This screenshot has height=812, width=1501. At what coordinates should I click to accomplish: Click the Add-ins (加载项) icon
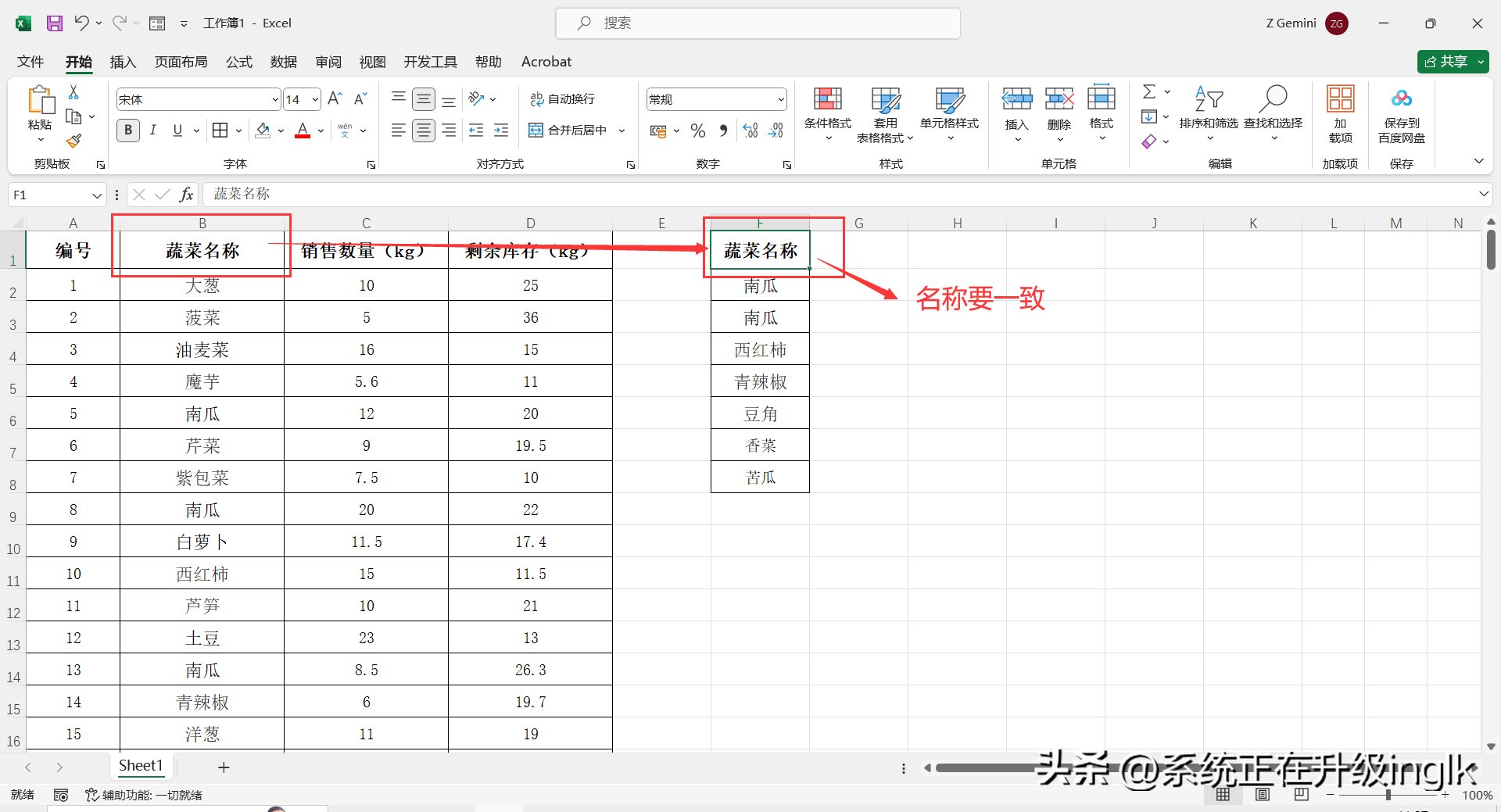(1341, 113)
